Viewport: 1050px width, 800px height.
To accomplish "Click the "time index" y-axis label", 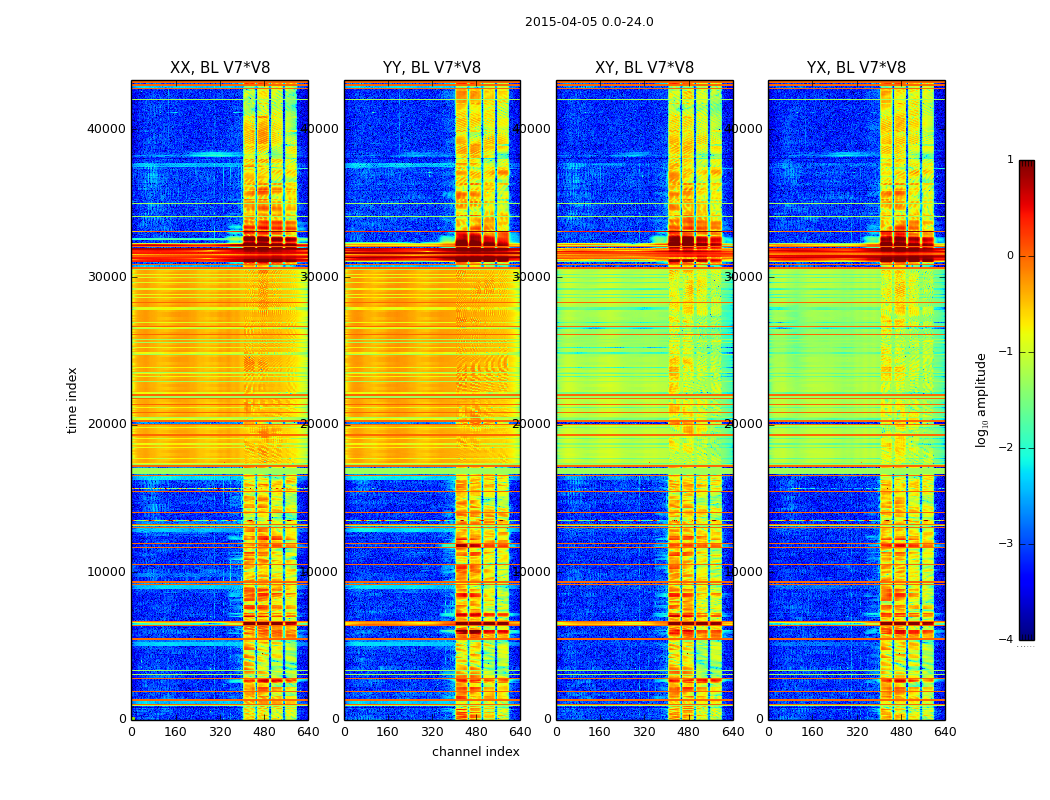I will pos(72,400).
